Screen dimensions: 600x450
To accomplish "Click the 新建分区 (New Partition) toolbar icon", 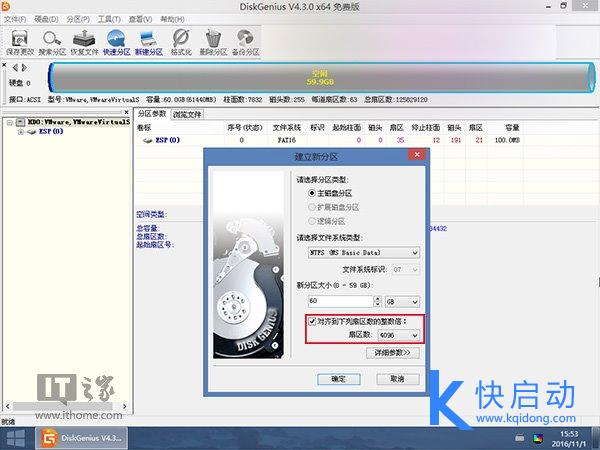I will tap(149, 42).
